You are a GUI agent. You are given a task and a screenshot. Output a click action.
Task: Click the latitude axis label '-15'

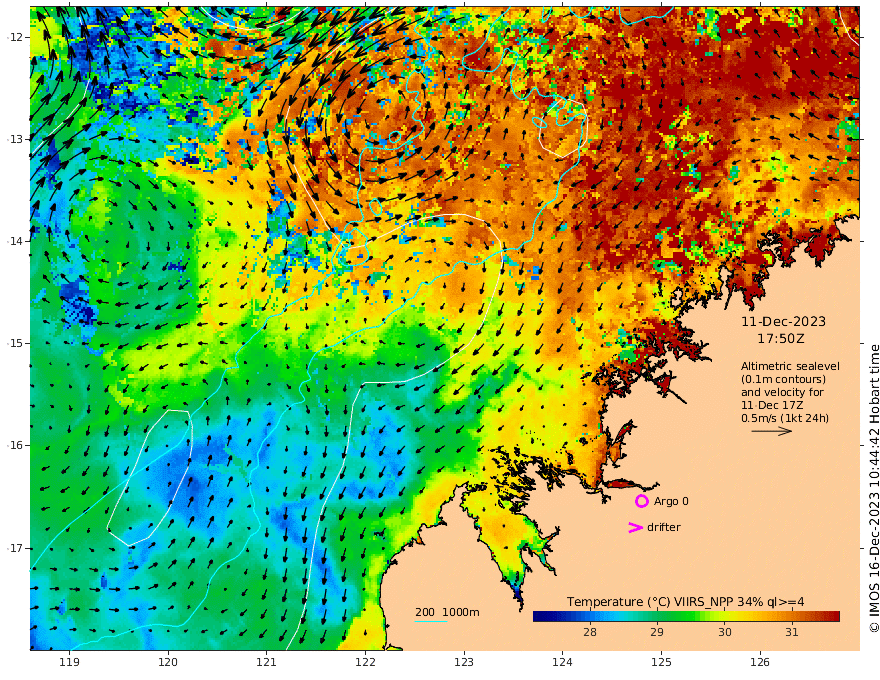coord(14,343)
